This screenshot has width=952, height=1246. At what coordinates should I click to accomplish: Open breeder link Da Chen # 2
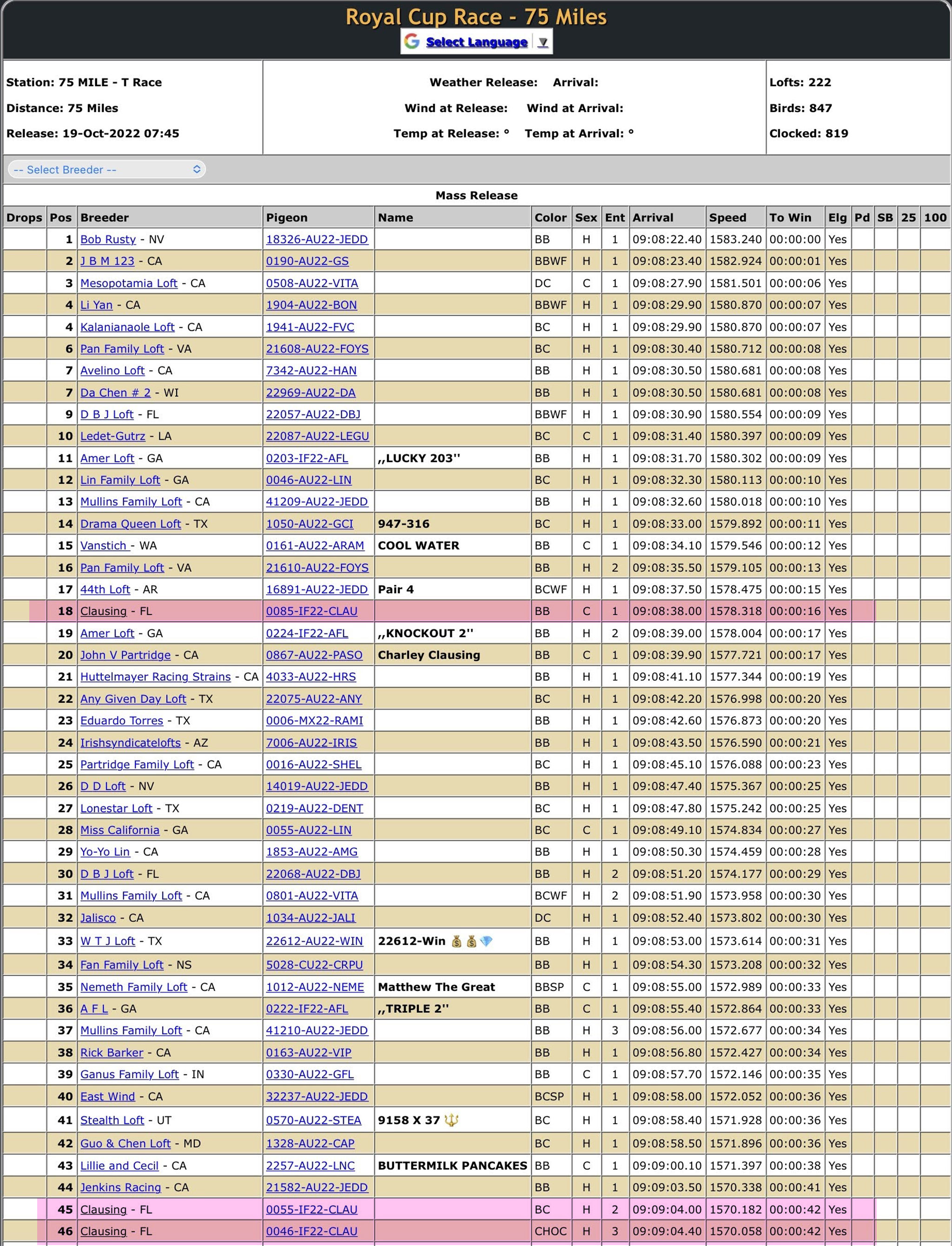[x=116, y=393]
